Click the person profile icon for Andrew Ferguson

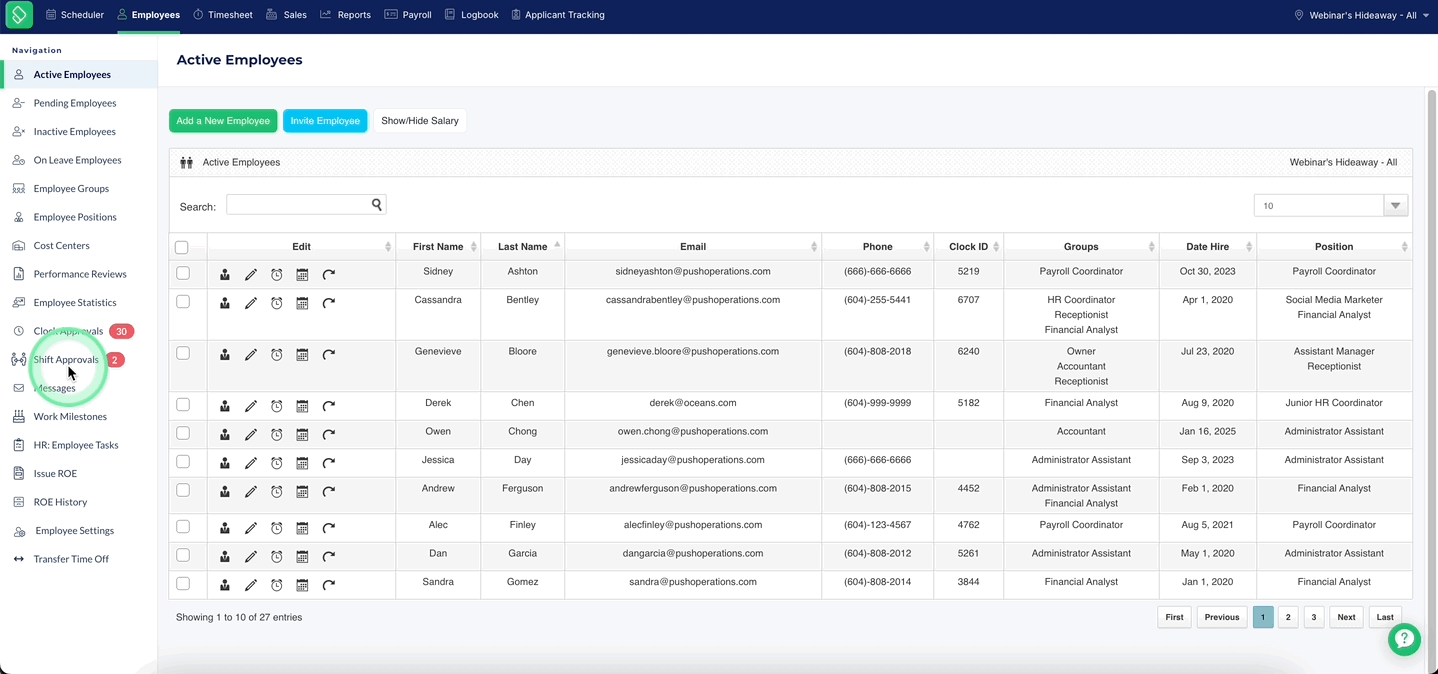click(225, 492)
